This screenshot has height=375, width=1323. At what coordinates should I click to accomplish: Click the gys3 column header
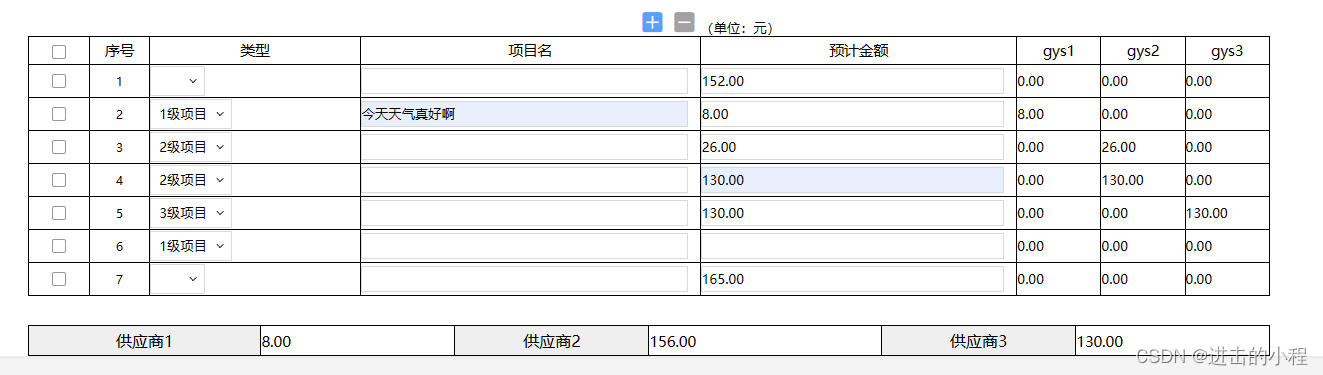[x=1227, y=51]
